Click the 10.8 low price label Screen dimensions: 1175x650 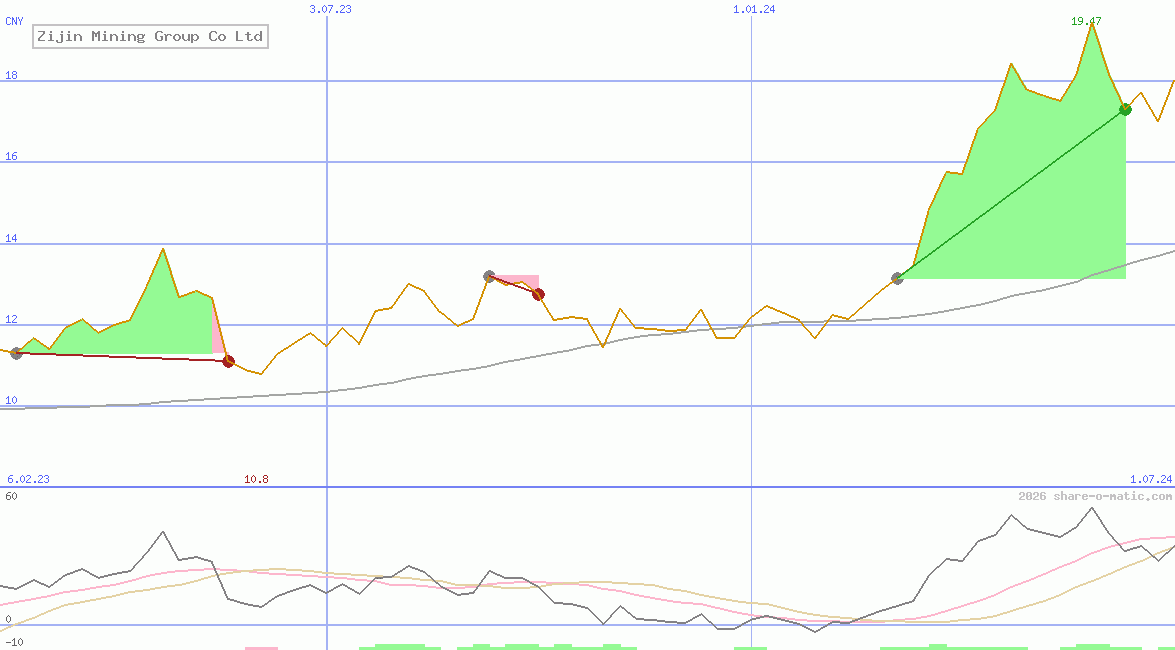(x=256, y=479)
